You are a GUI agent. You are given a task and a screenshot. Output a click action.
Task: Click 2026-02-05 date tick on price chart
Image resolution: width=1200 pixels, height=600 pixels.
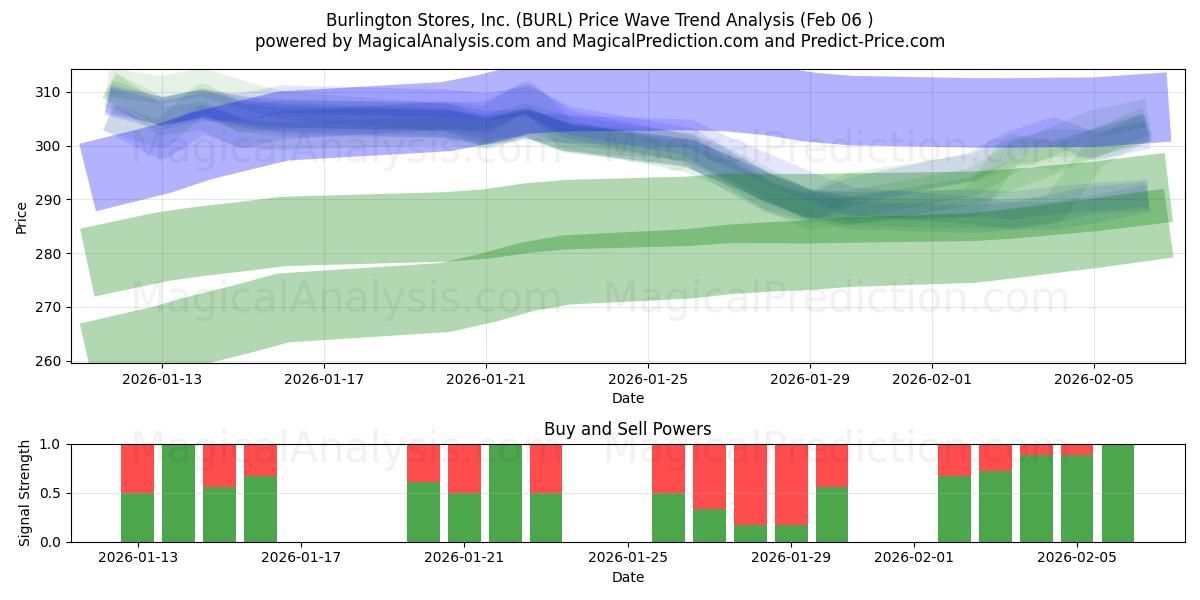pyautogui.click(x=1093, y=379)
